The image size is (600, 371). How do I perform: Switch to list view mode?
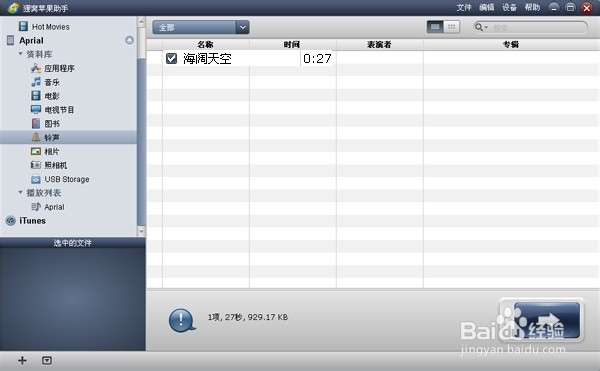click(435, 27)
